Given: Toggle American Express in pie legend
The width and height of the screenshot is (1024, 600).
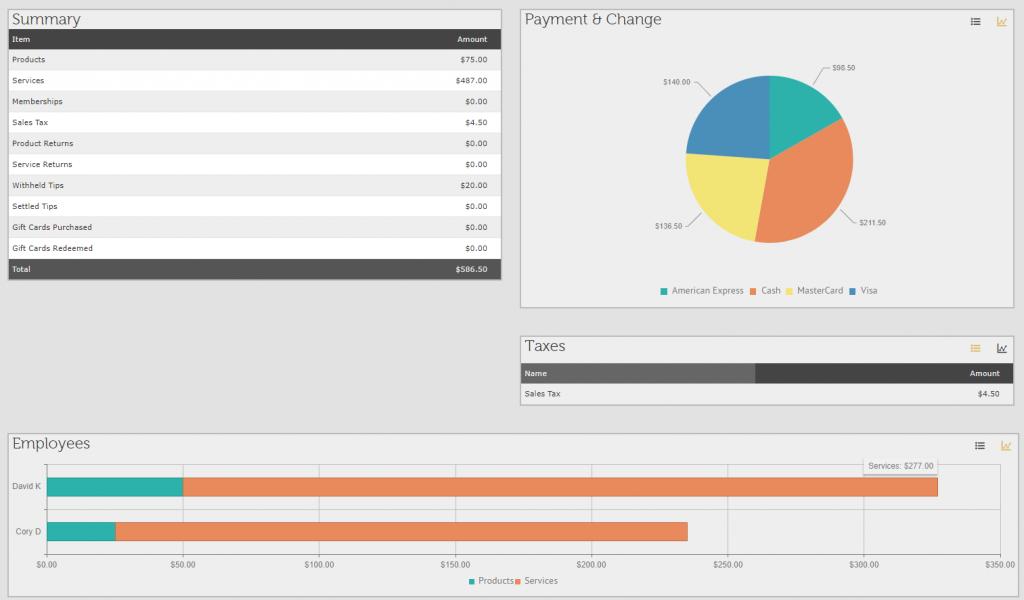Looking at the screenshot, I should pyautogui.click(x=701, y=291).
